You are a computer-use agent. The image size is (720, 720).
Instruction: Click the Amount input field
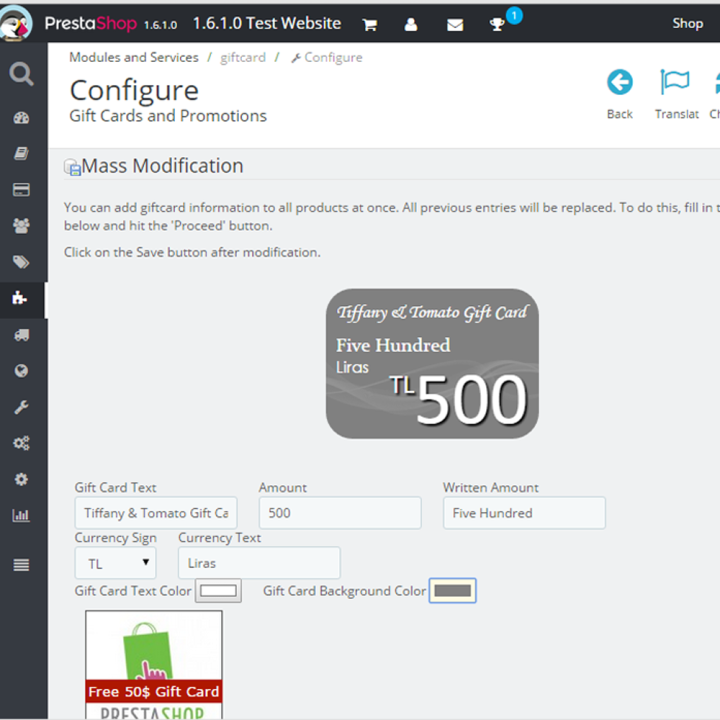(x=340, y=513)
